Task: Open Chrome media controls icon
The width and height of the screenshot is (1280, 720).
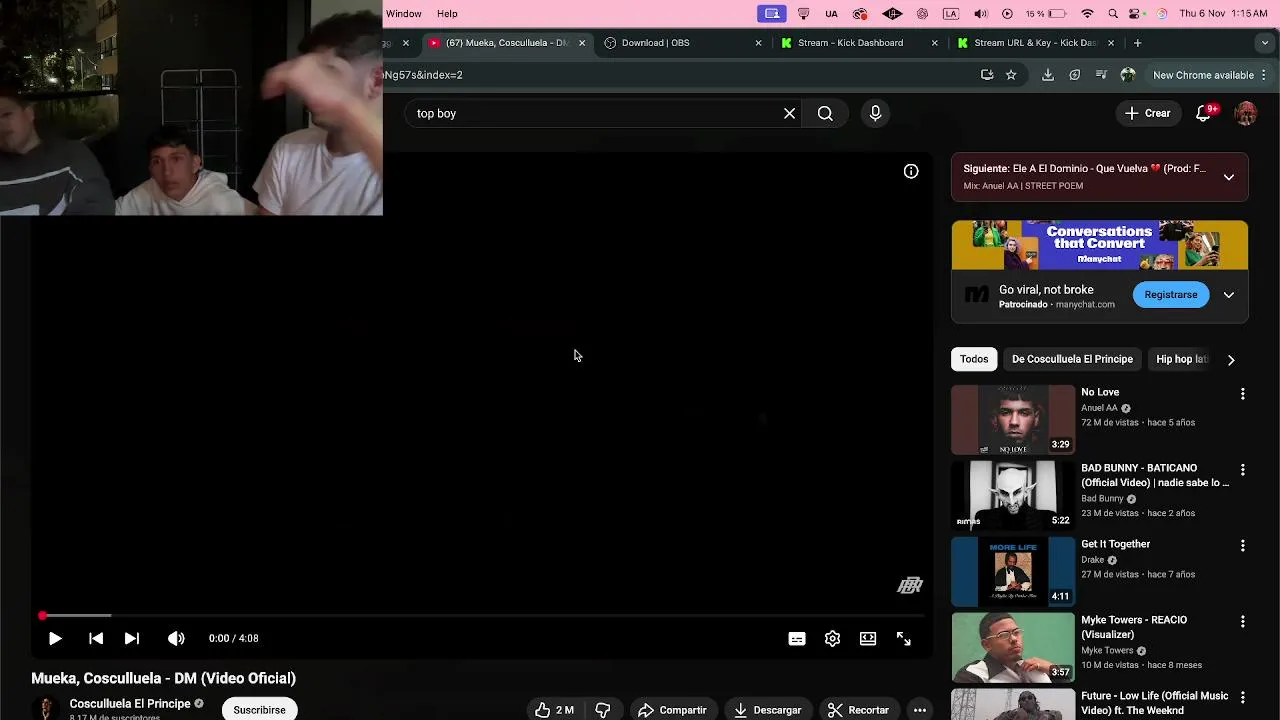Action: pos(1101,75)
